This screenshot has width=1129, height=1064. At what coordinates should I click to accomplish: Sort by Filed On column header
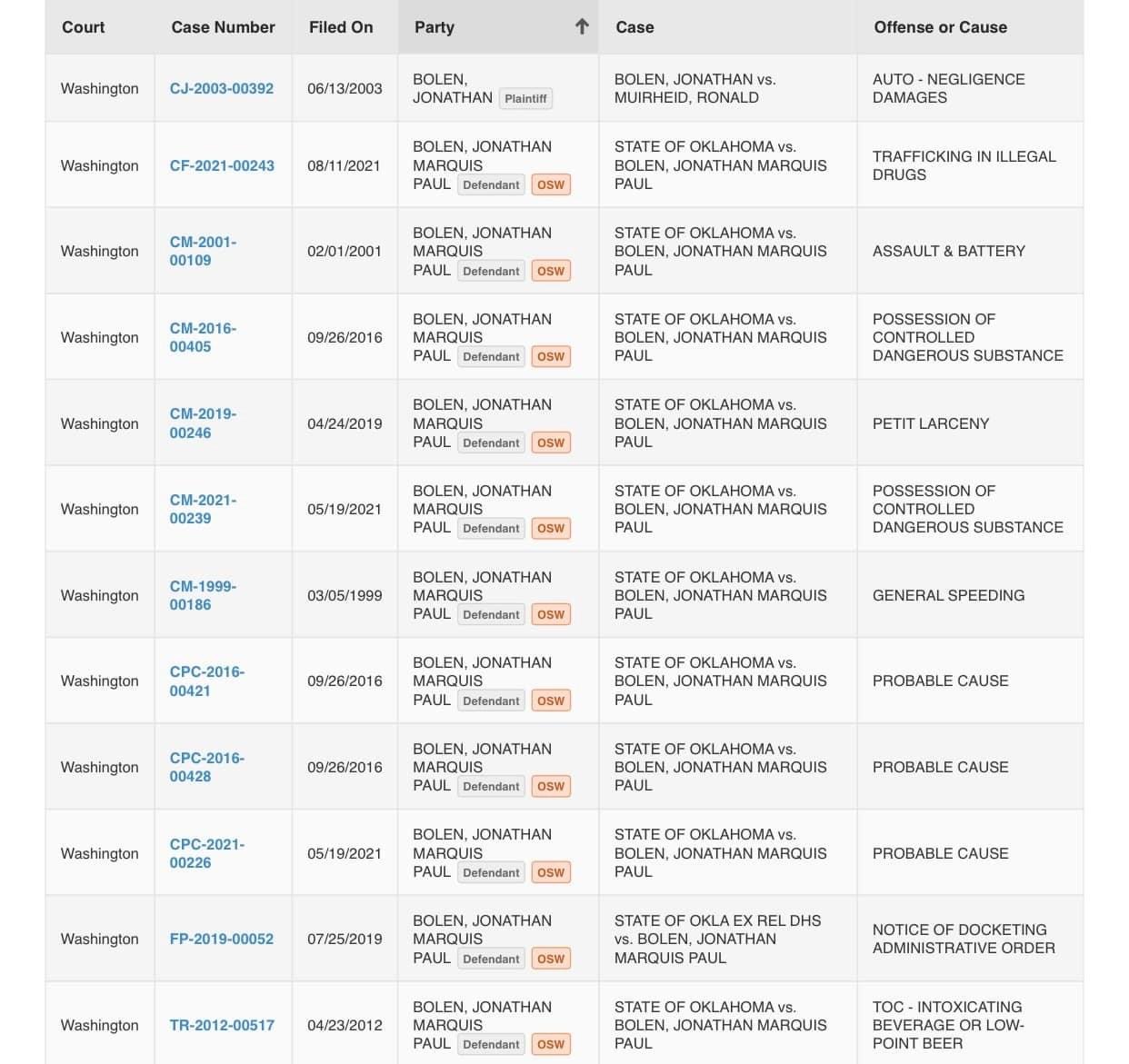coord(341,27)
